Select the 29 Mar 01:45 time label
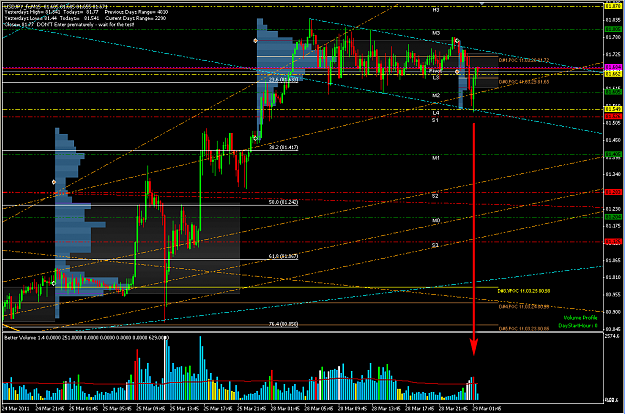625x414 pixels. [487, 408]
